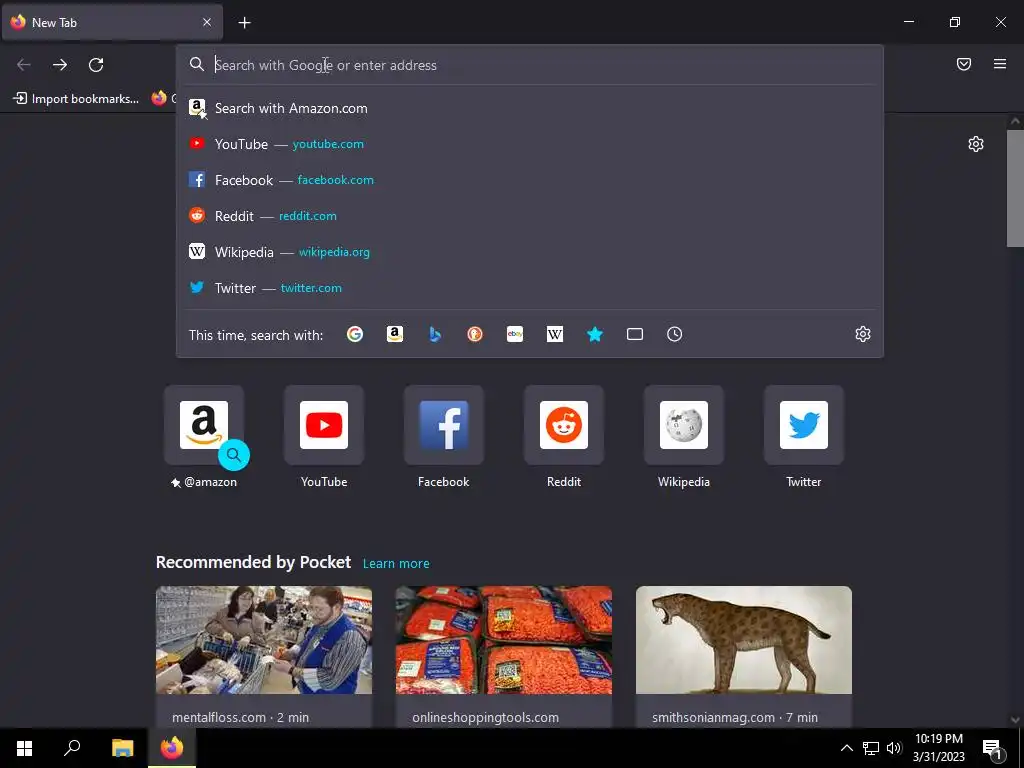Viewport: 1024px width, 768px height.
Task: Open smithsonianmag.com Pocket story
Action: [744, 656]
